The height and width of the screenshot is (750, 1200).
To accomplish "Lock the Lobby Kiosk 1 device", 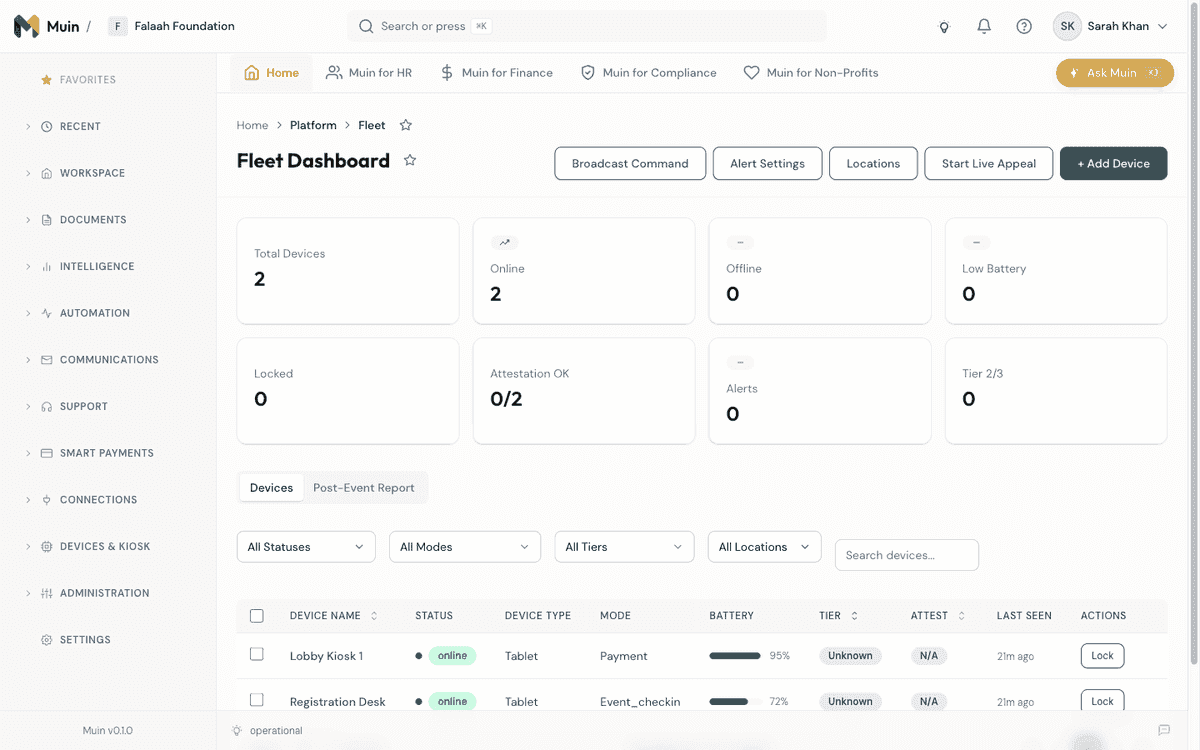I will click(1102, 656).
